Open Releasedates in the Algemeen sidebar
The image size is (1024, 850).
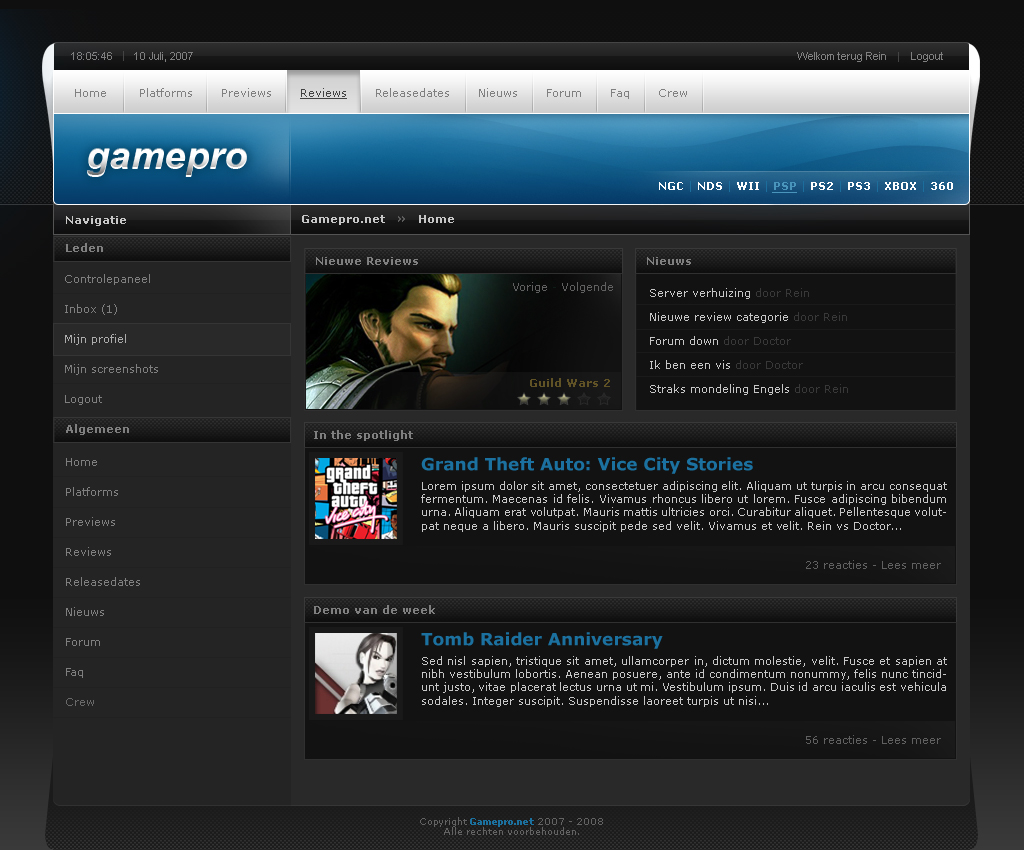172,582
